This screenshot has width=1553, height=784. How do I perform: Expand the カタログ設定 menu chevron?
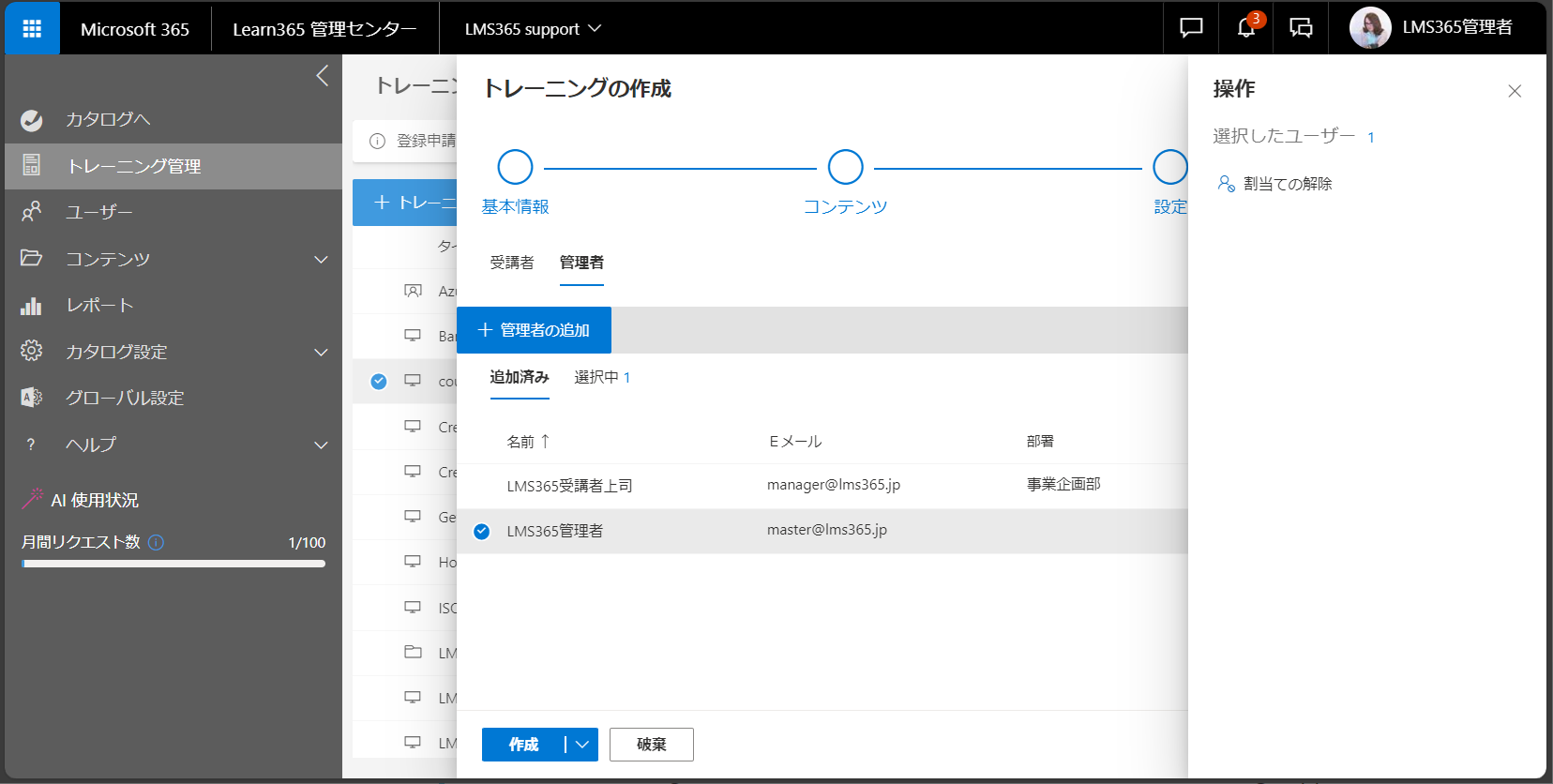pos(321,352)
